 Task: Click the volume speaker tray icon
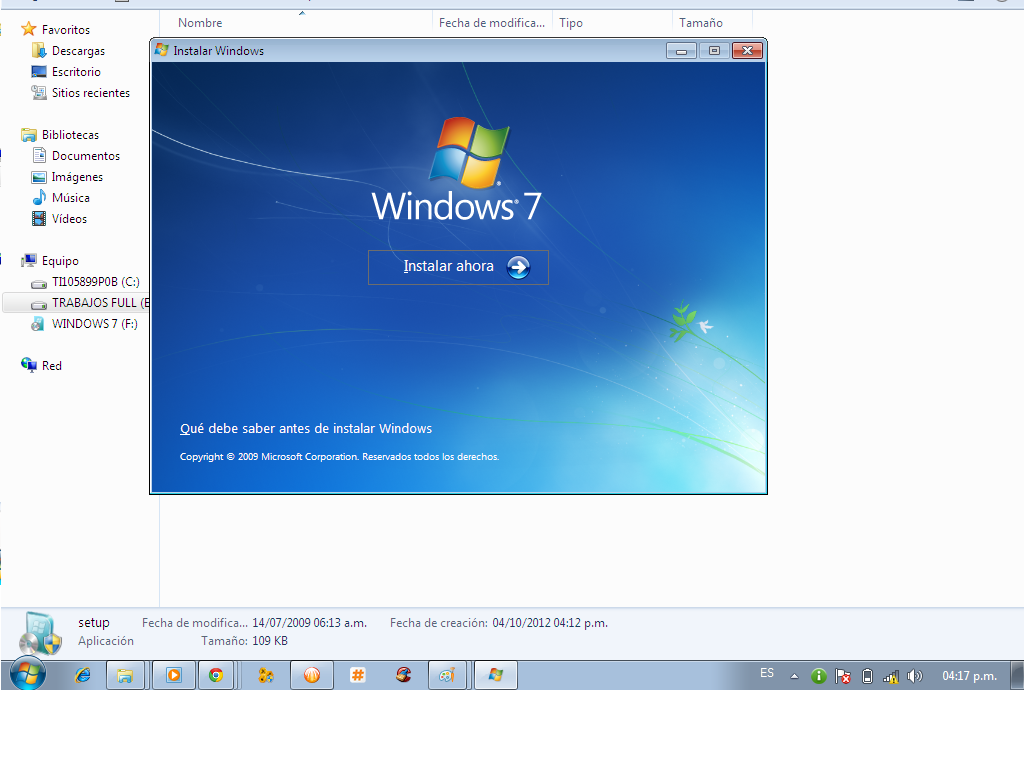point(914,676)
